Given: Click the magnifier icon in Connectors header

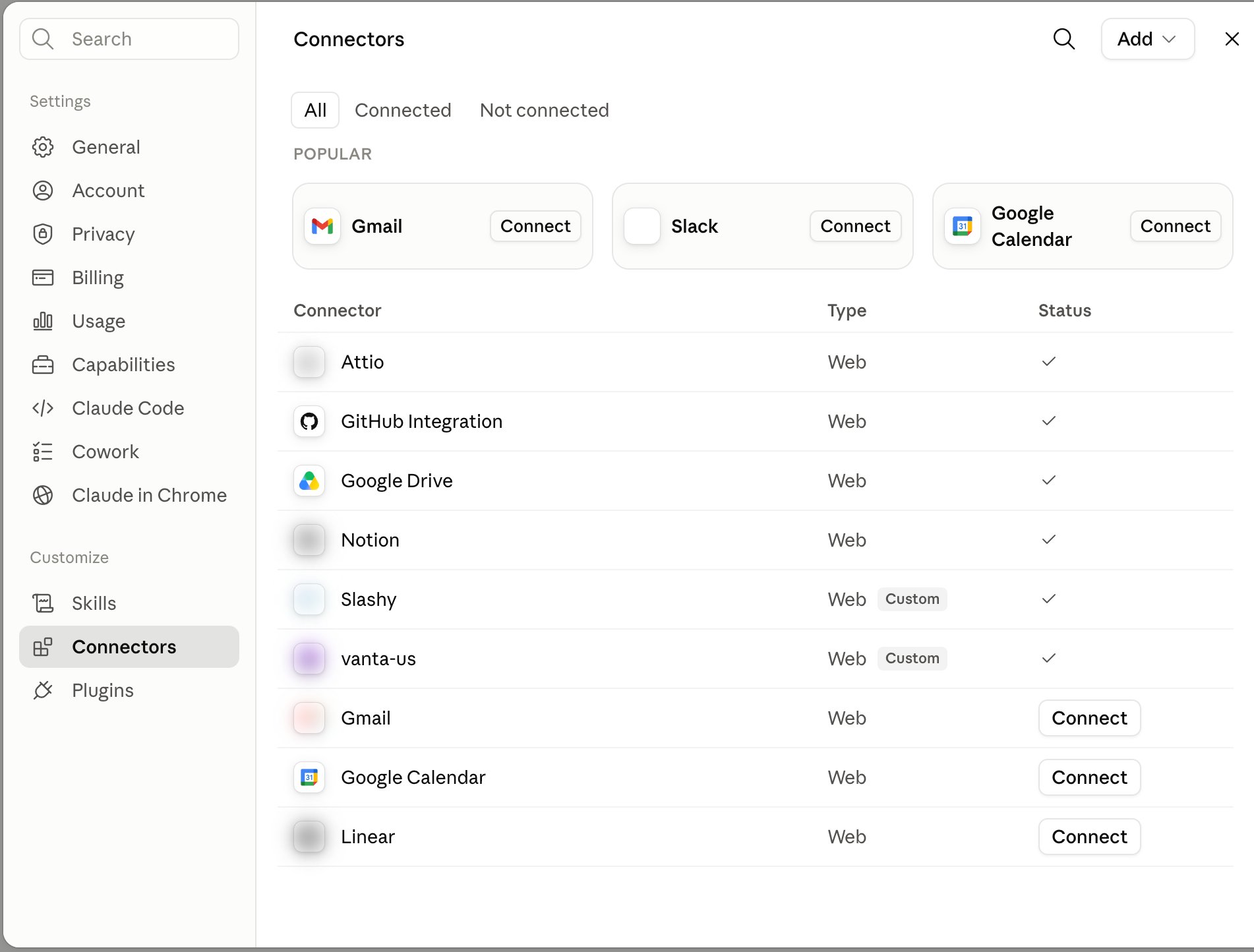Looking at the screenshot, I should [x=1063, y=39].
